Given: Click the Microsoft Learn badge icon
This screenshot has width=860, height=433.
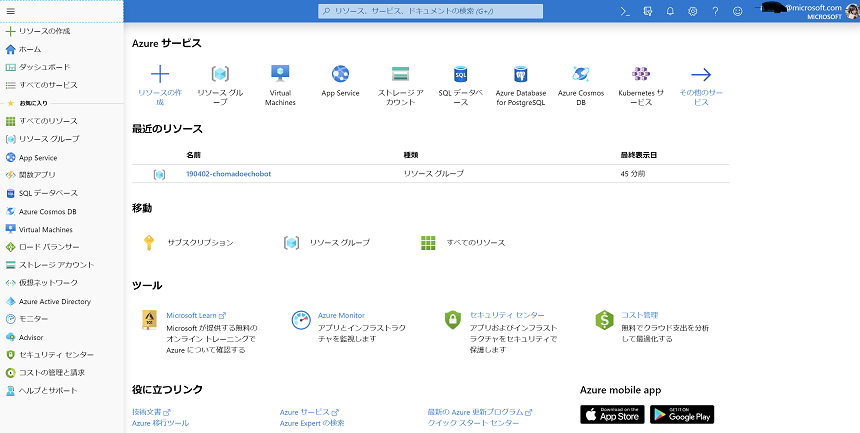Looking at the screenshot, I should click(149, 320).
